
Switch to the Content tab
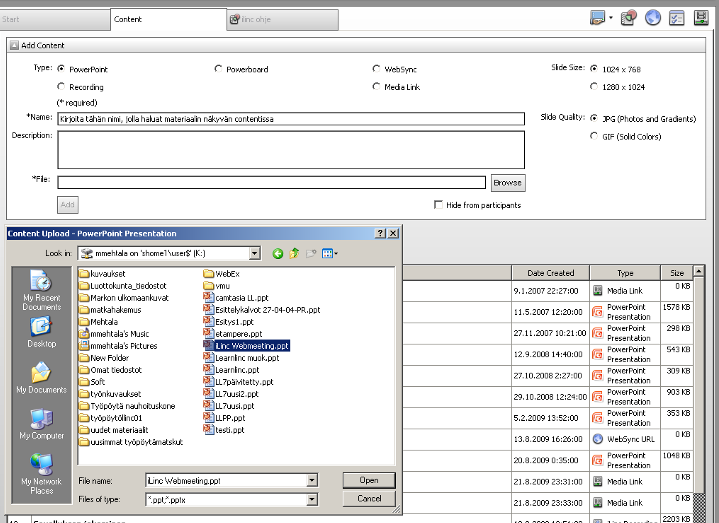coord(168,19)
